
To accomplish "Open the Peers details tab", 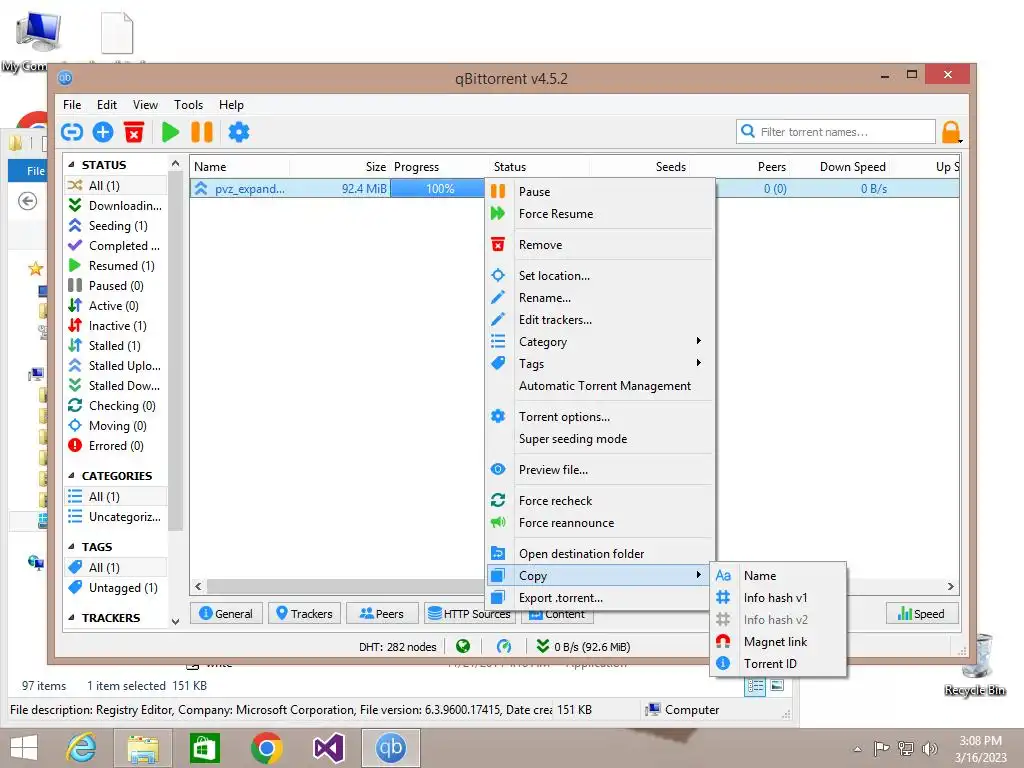I will [x=382, y=614].
